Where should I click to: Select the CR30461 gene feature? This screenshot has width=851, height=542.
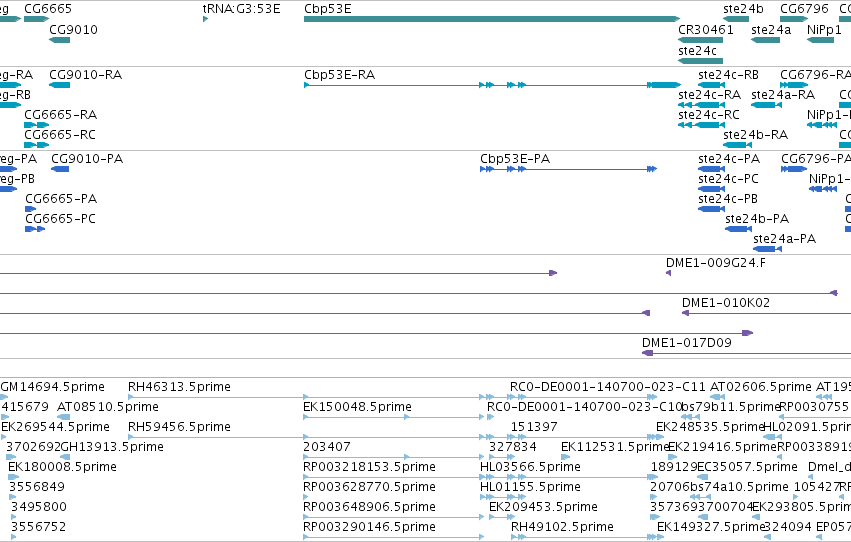pos(701,40)
